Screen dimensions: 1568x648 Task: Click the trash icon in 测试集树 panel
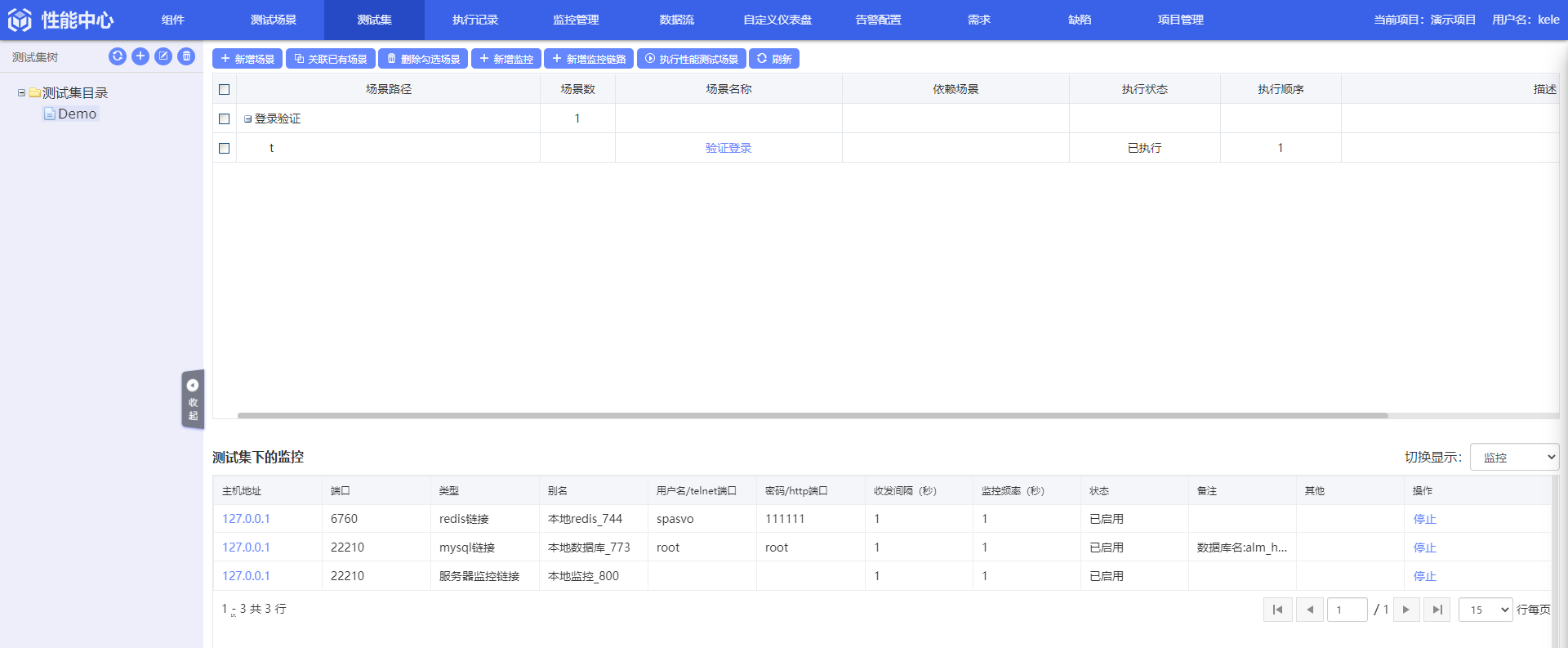coord(186,56)
